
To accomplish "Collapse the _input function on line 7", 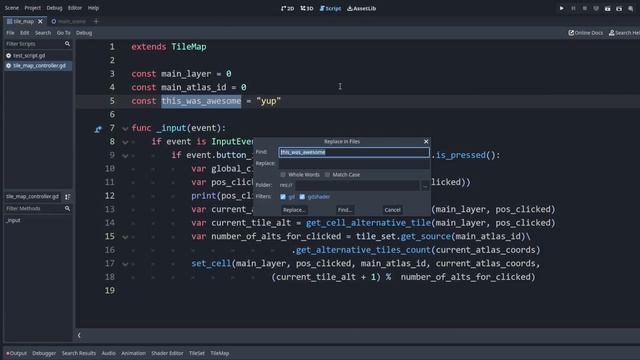I will click(125, 129).
